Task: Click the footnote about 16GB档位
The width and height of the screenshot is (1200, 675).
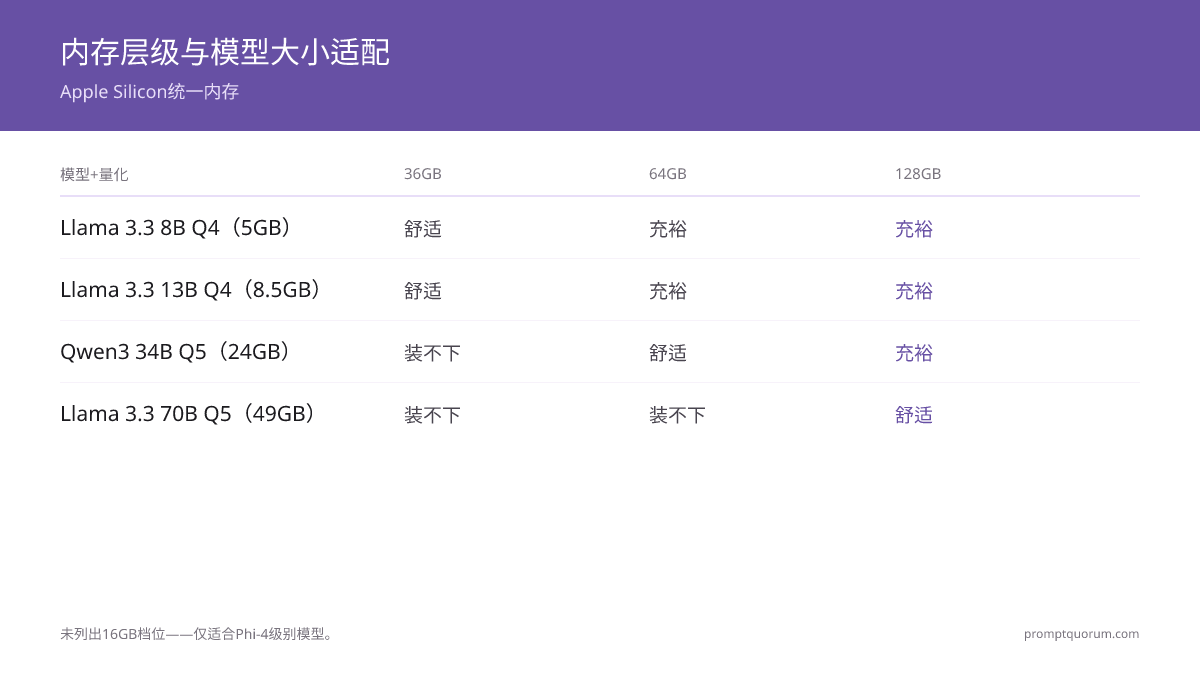Action: coord(197,634)
